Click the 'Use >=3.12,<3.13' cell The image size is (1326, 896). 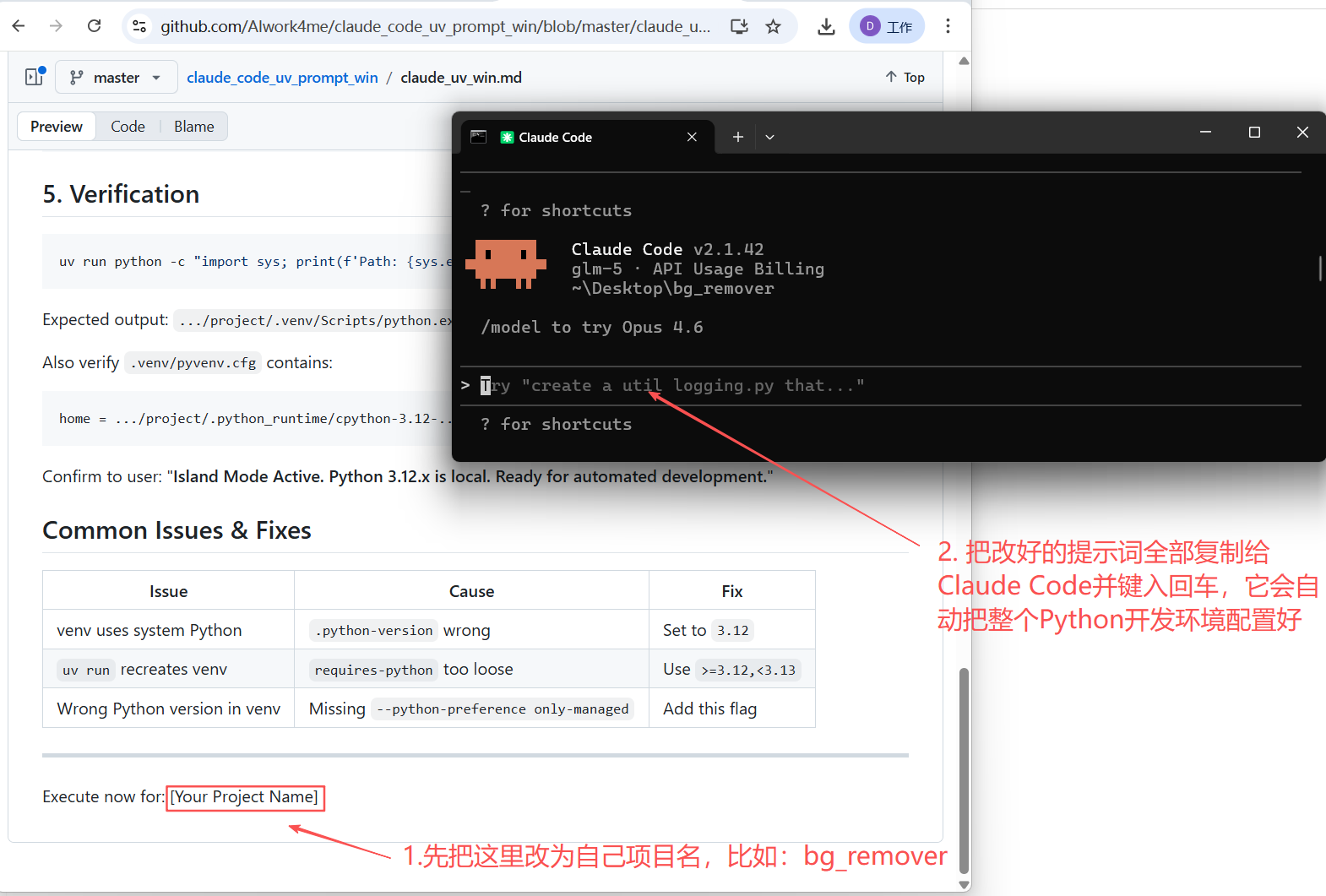tap(732, 669)
